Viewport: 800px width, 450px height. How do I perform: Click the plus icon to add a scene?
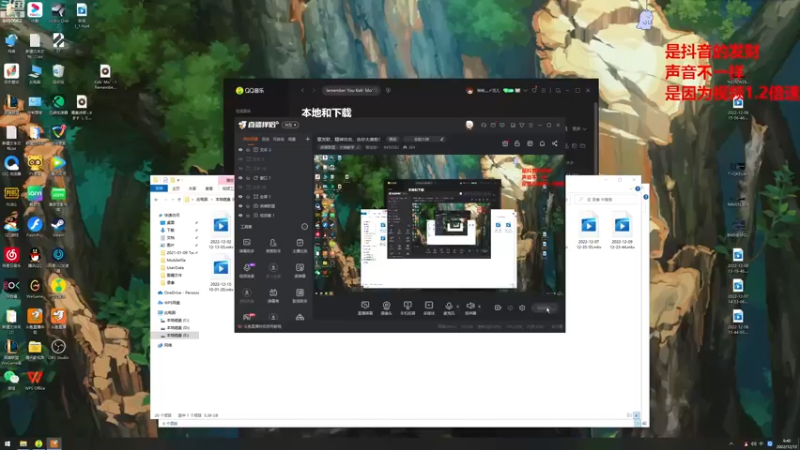(307, 139)
